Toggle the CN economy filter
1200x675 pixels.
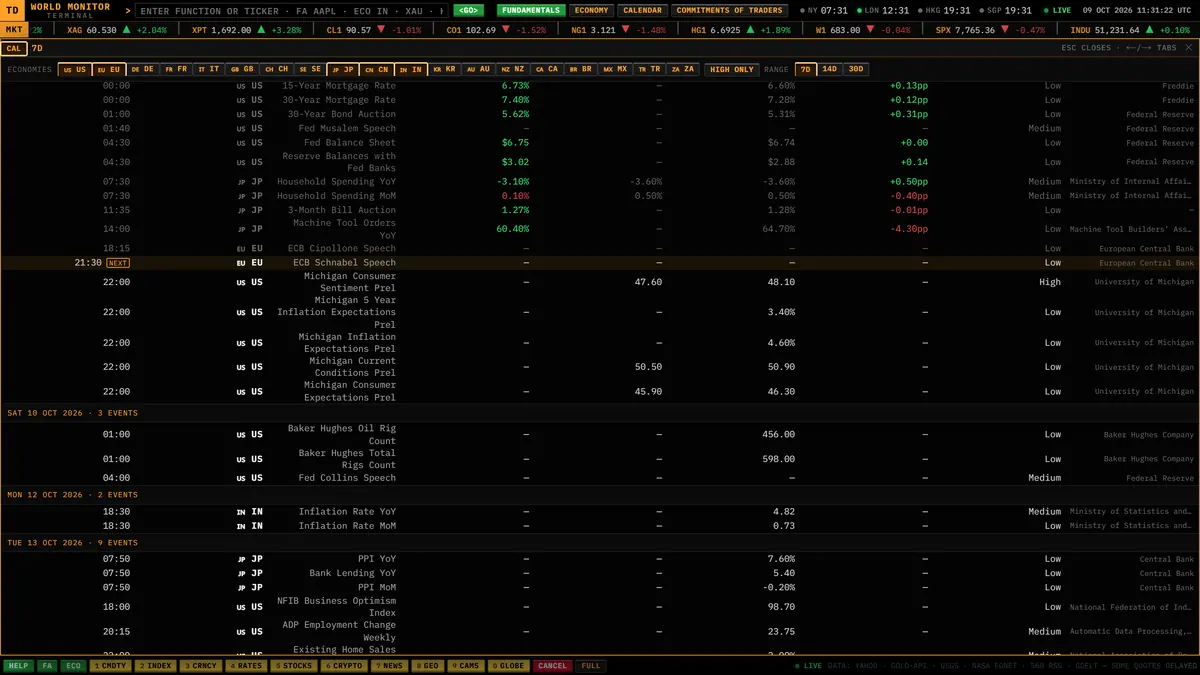(377, 70)
